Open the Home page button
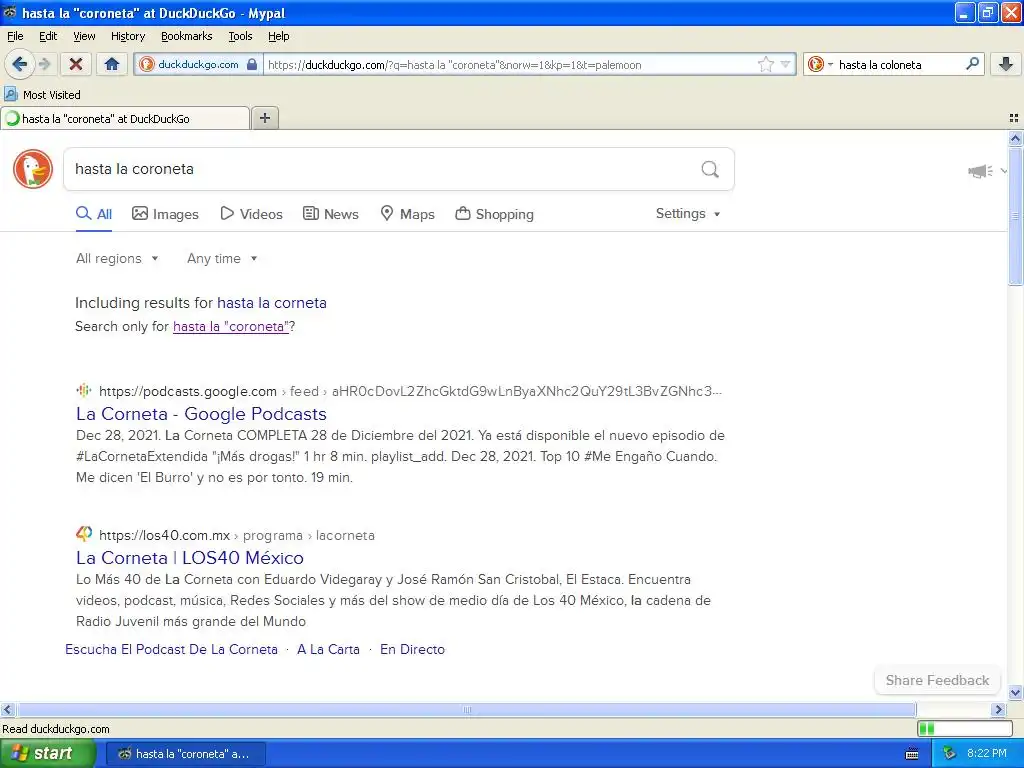 point(112,64)
